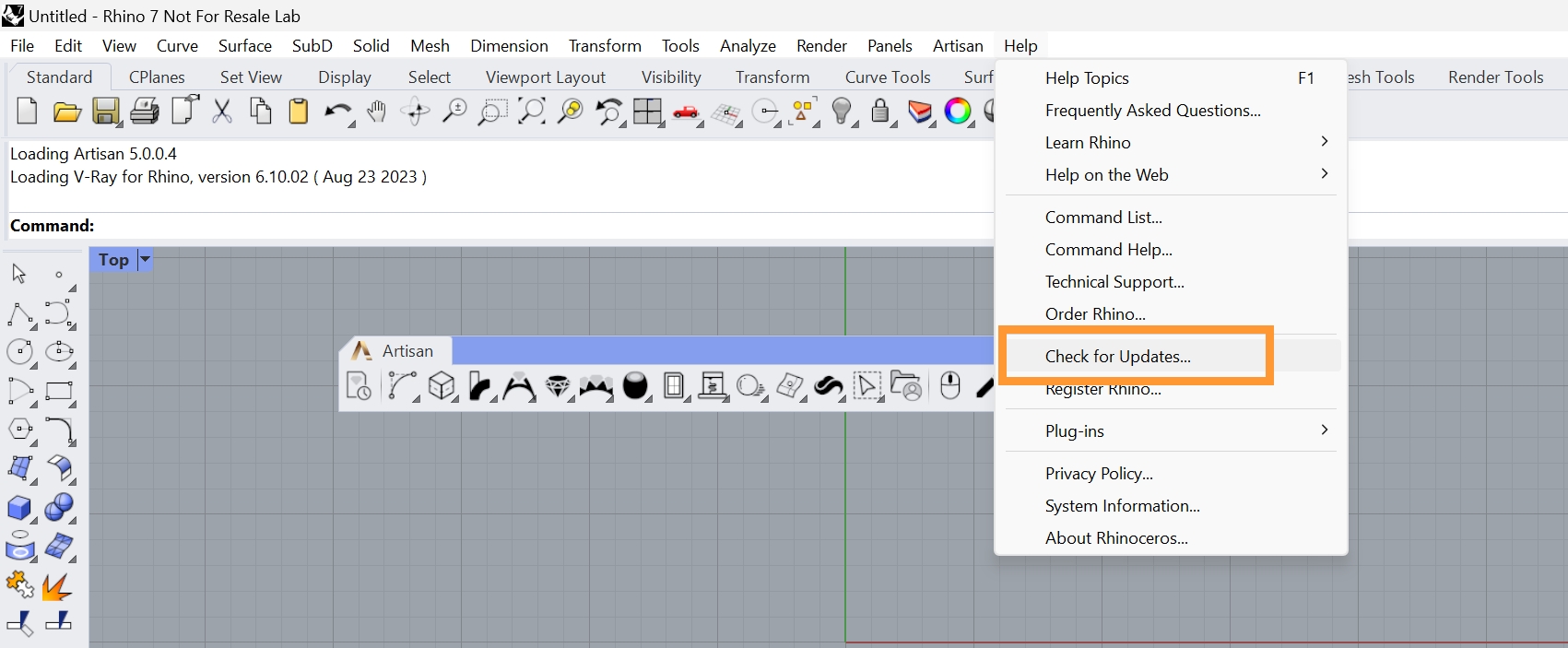Click the Save file icon
The image size is (1568, 648).
pyautogui.click(x=105, y=112)
